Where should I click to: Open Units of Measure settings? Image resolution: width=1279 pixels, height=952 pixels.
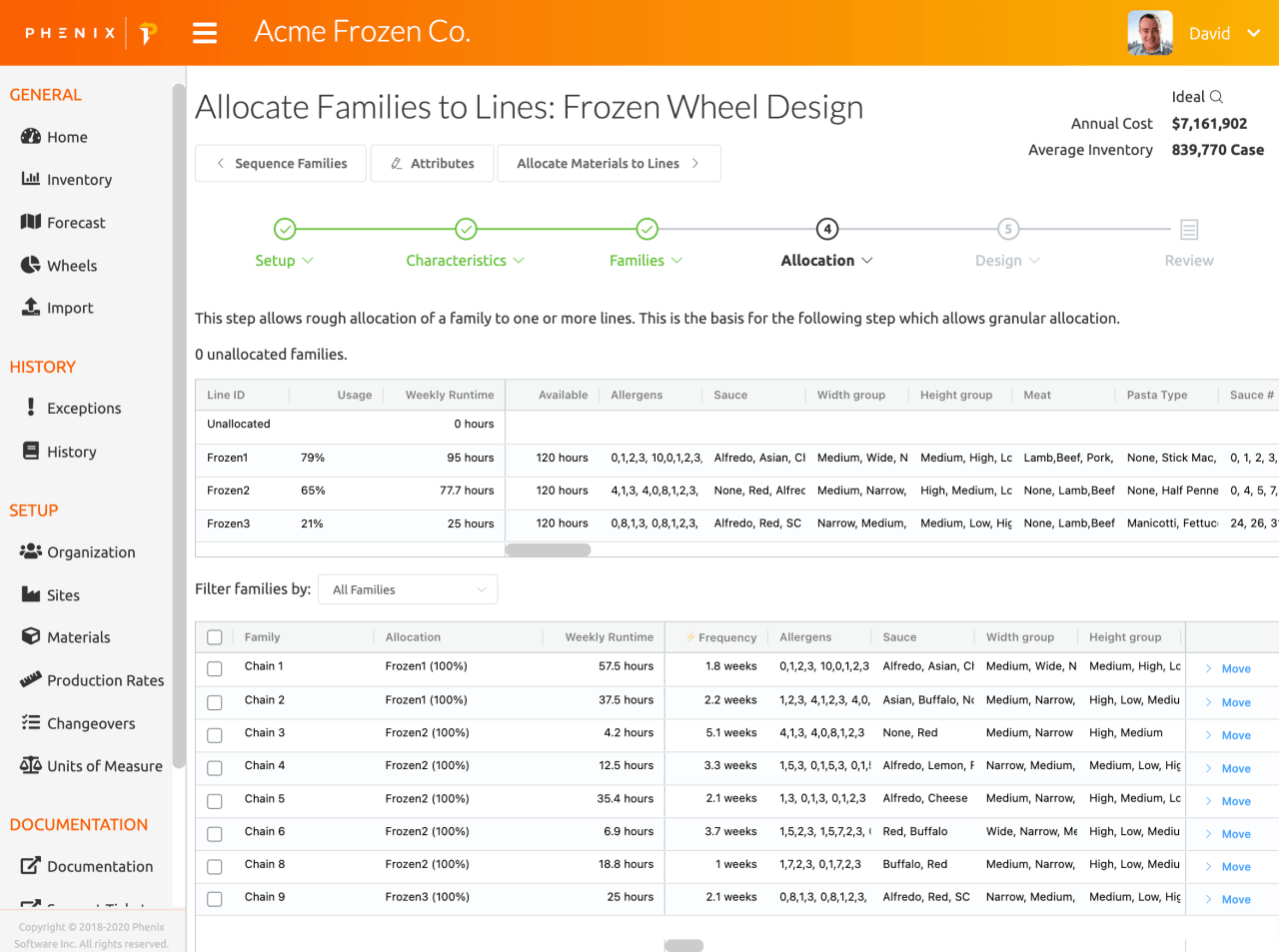[104, 766]
